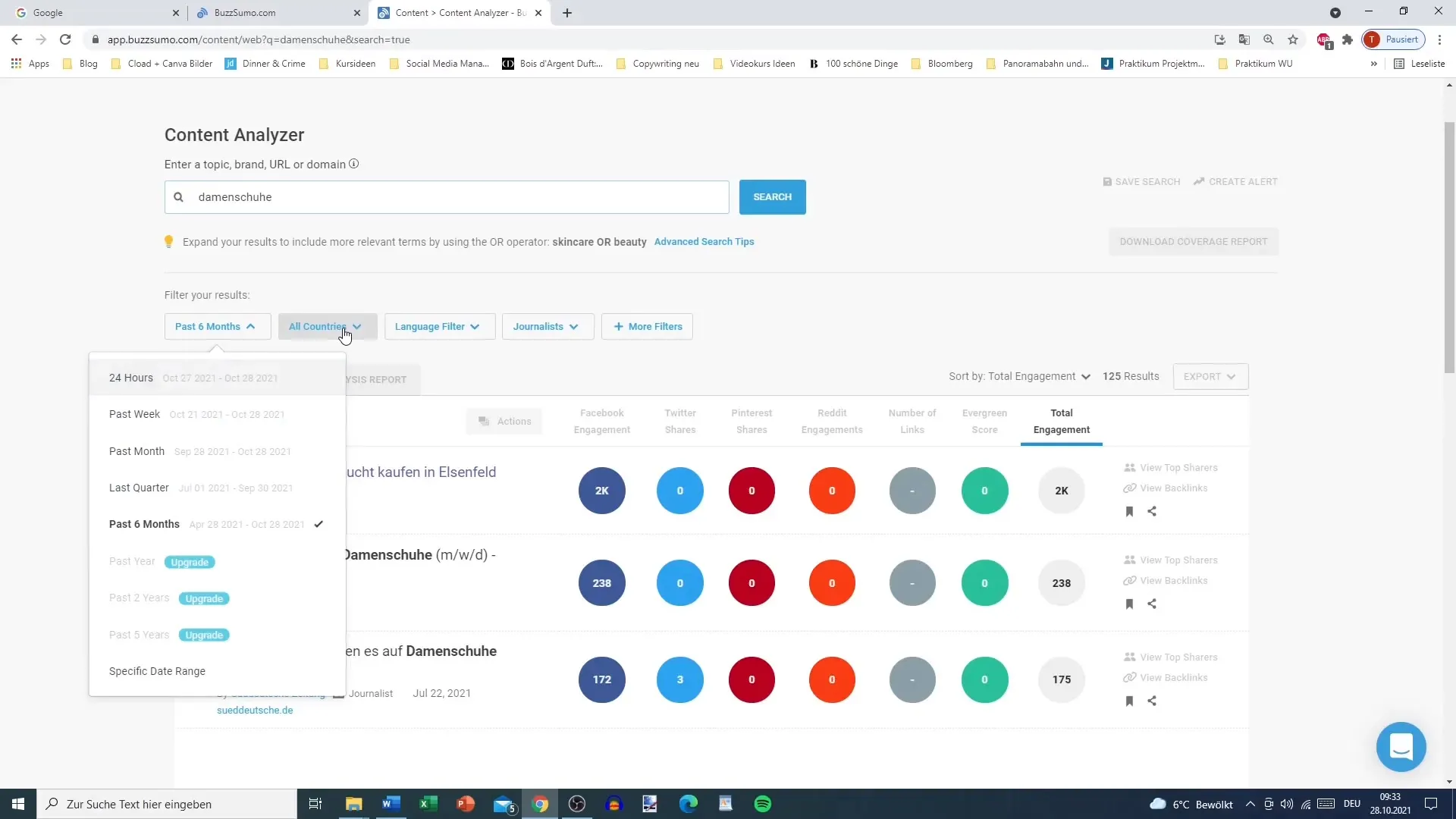Image resolution: width=1456 pixels, height=819 pixels.
Task: Open Excel from the taskbar
Action: [428, 804]
